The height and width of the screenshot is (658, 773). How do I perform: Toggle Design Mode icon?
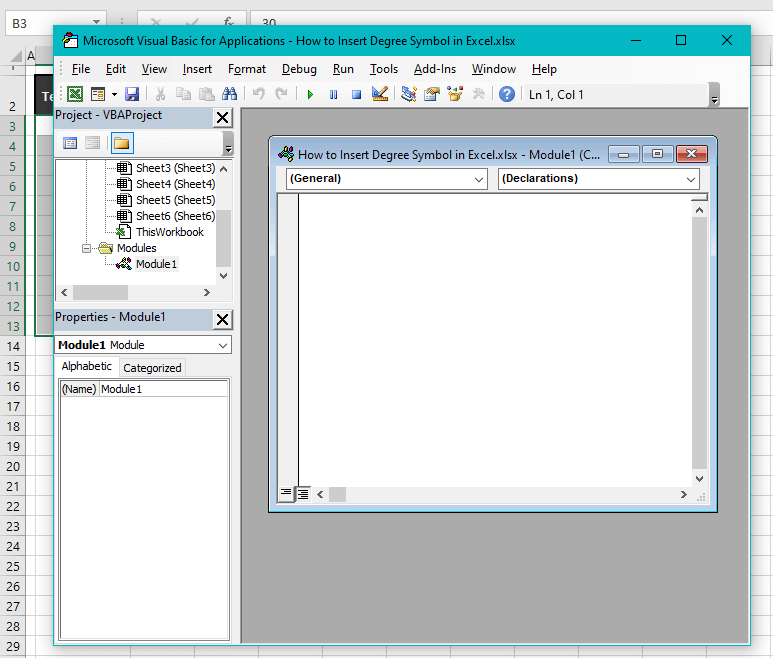click(x=380, y=94)
